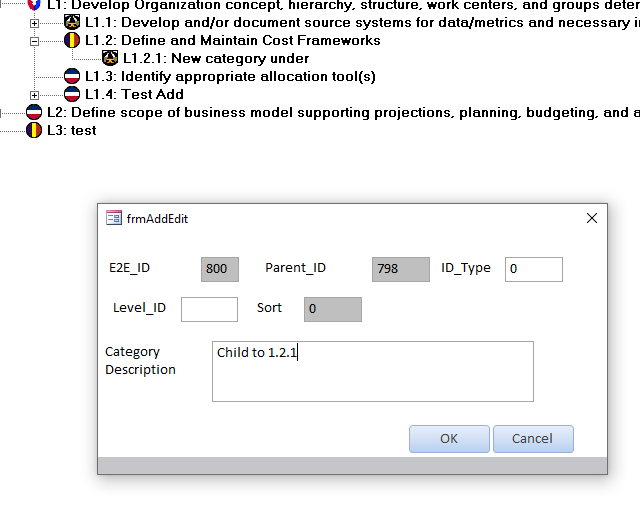
Task: Click the Parent_ID field showing 798
Action: pos(401,269)
